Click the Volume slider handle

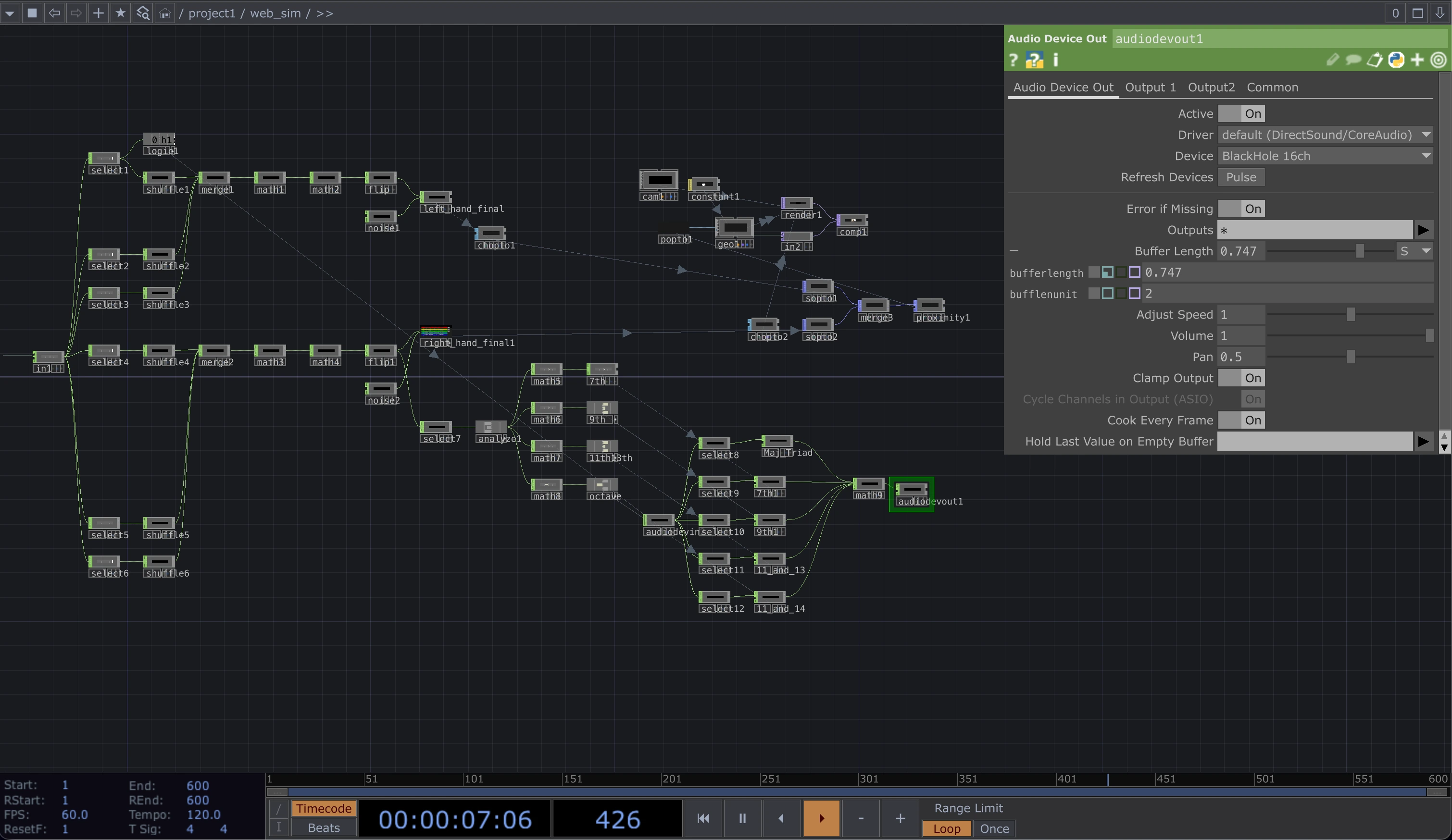1429,335
